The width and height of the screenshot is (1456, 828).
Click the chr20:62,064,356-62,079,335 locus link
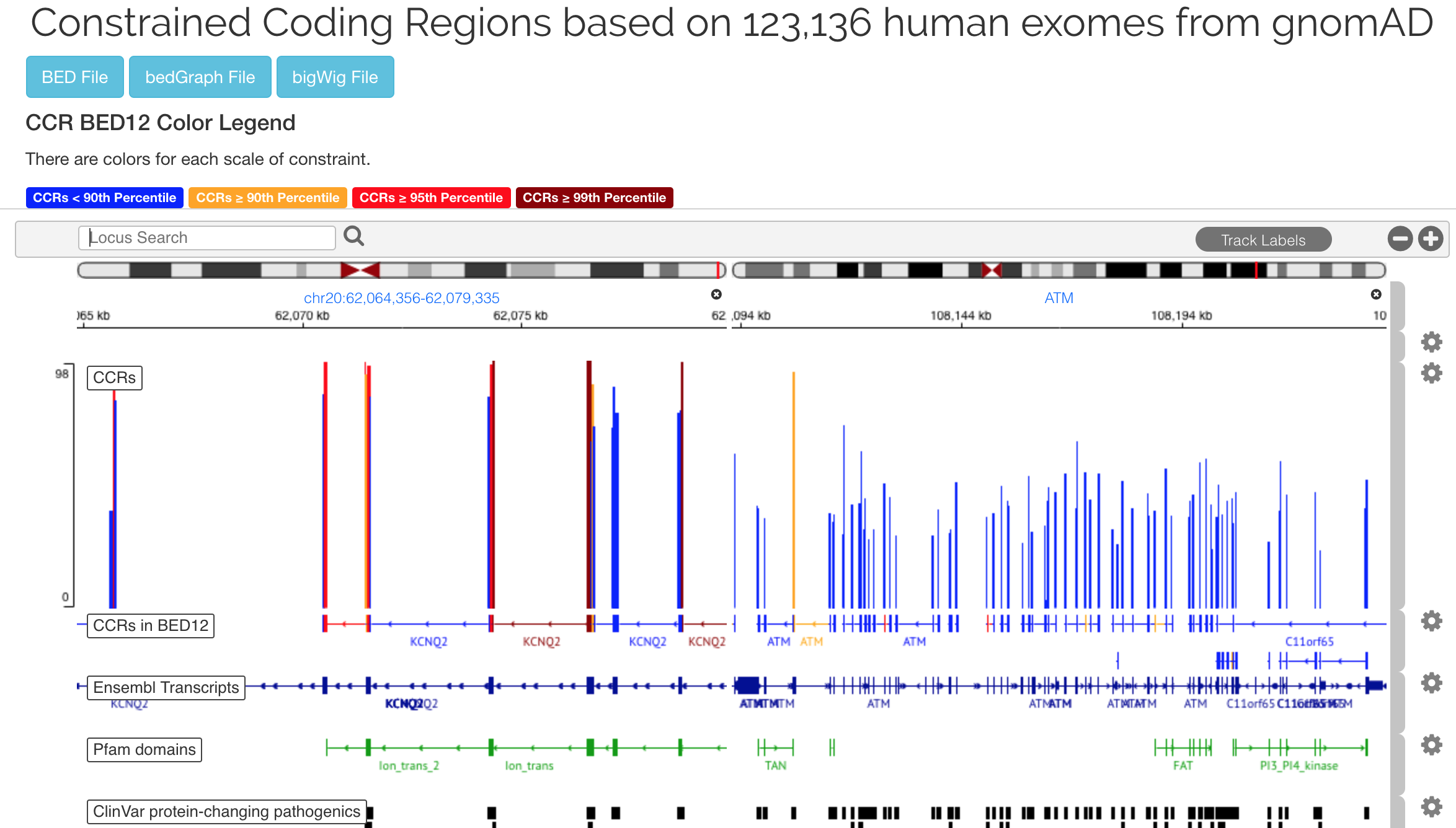pyautogui.click(x=401, y=298)
